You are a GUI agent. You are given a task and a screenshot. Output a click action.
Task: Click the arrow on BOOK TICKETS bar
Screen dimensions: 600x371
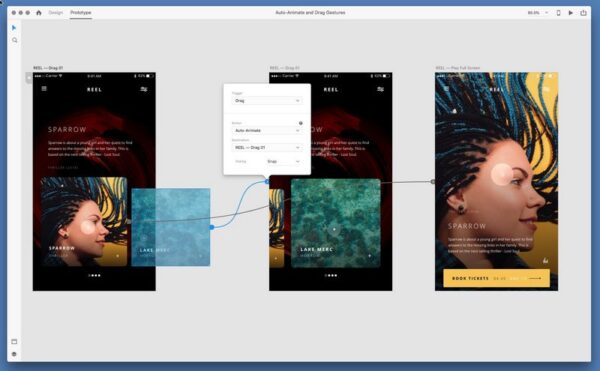click(x=535, y=278)
